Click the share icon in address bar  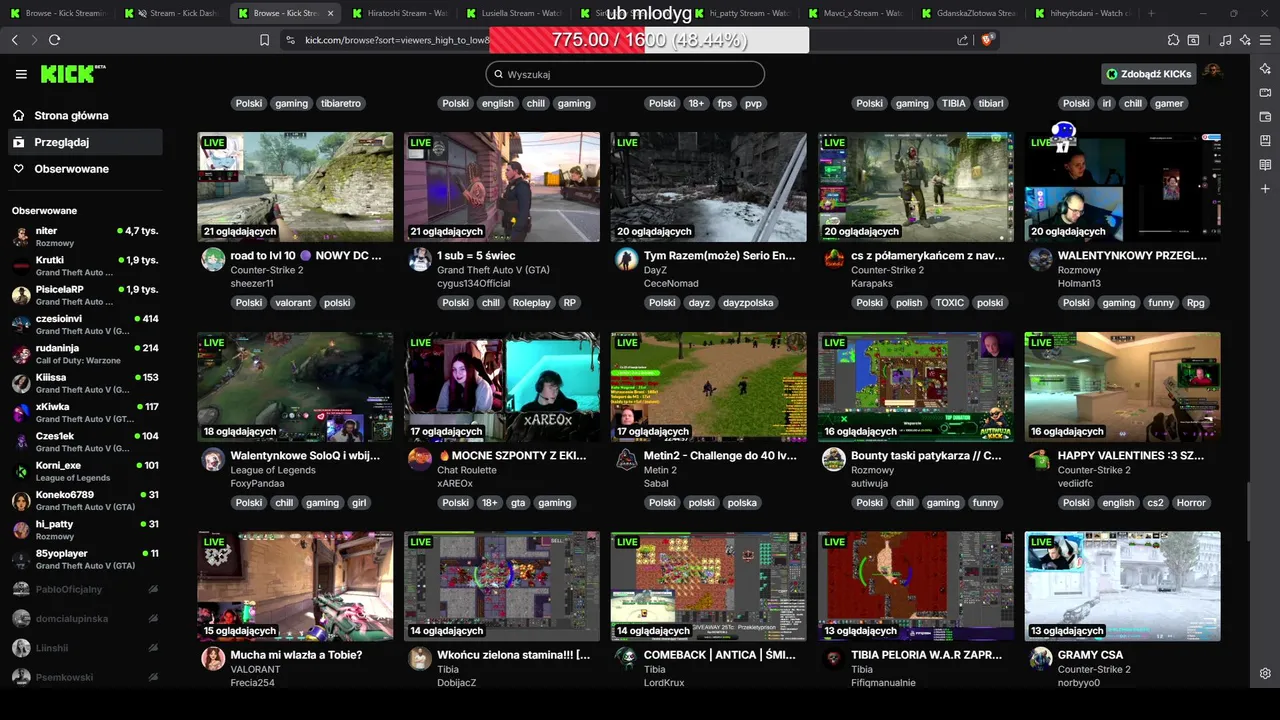pos(962,40)
